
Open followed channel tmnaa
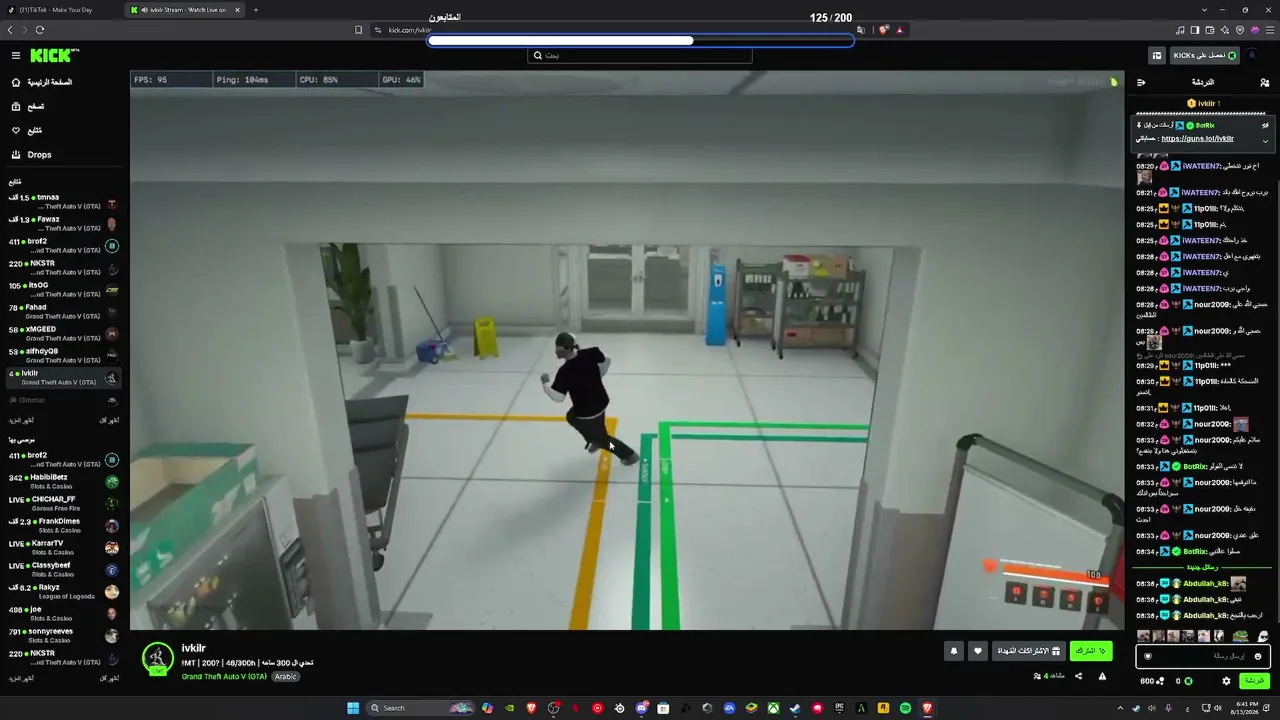(63, 201)
